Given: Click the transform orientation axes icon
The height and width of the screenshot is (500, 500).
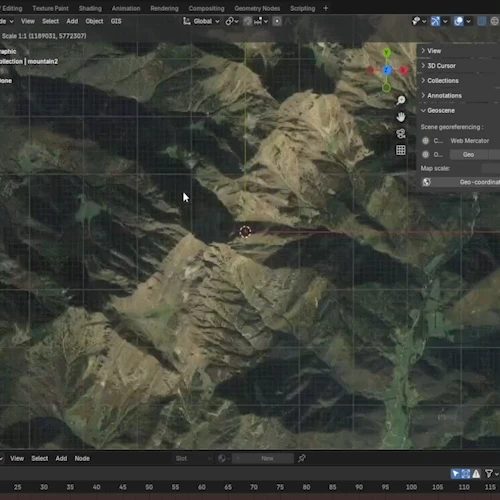Looking at the screenshot, I should (x=186, y=21).
